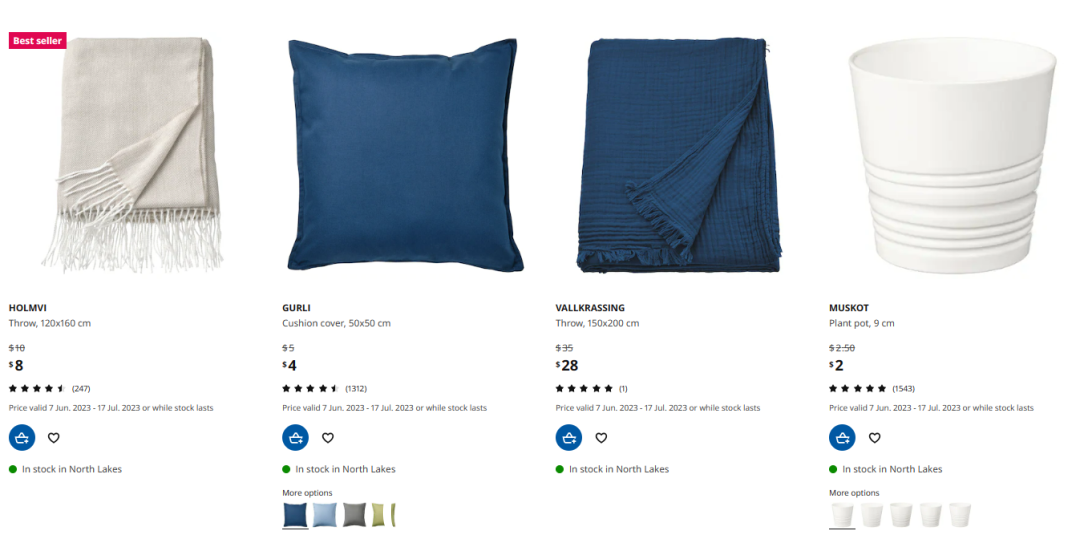The width and height of the screenshot is (1080, 543).
Task: Select the dark blue GURLI swatch
Action: click(295, 515)
